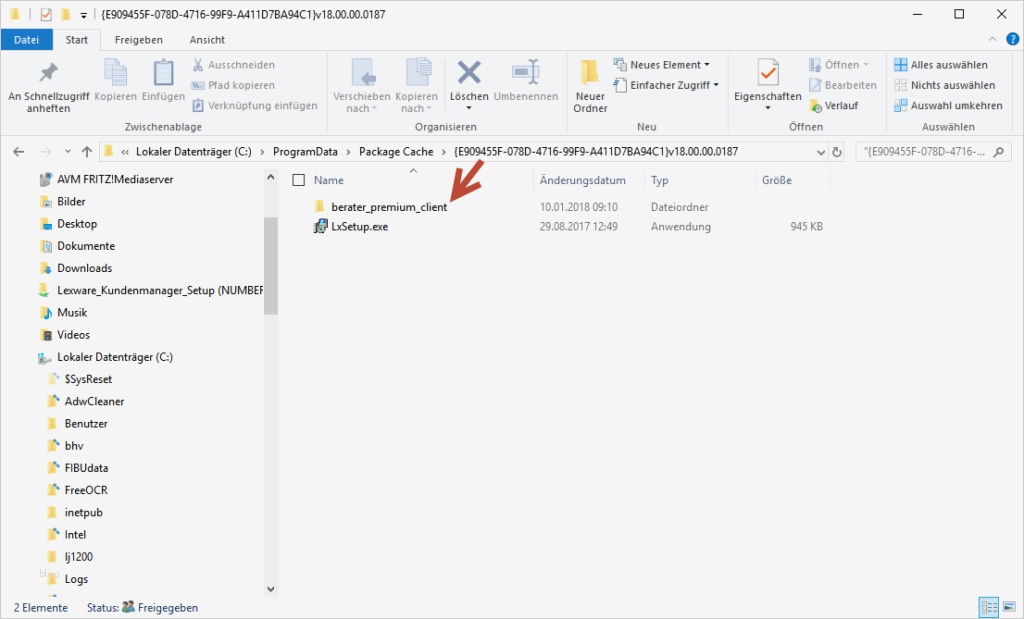Expand address bar history dropdown
The height and width of the screenshot is (619, 1024).
pos(821,152)
